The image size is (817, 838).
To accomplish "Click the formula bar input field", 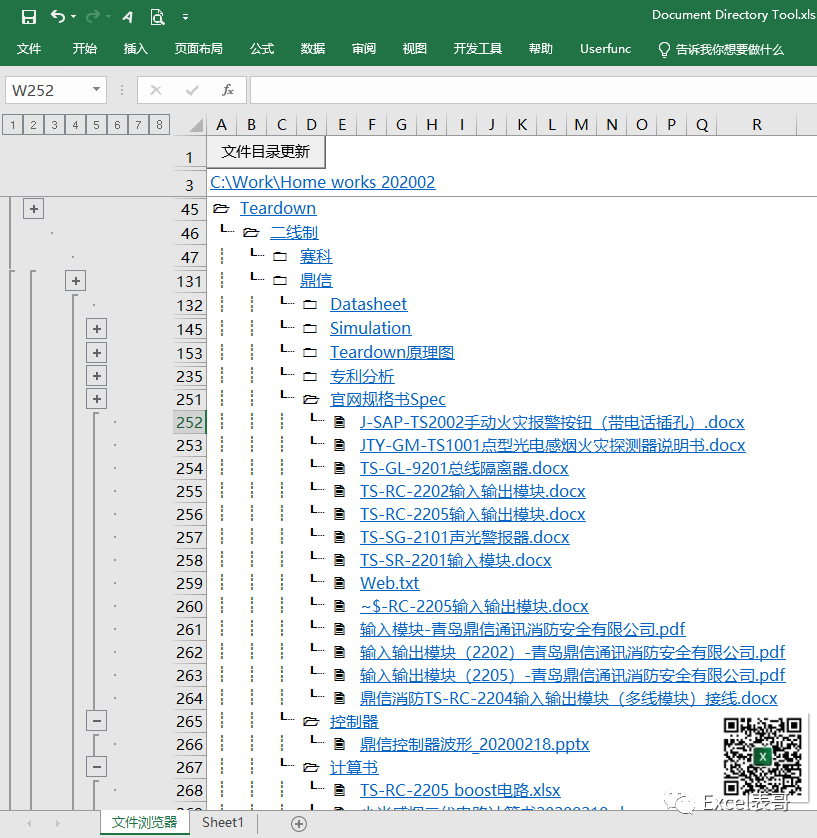I will (x=533, y=90).
